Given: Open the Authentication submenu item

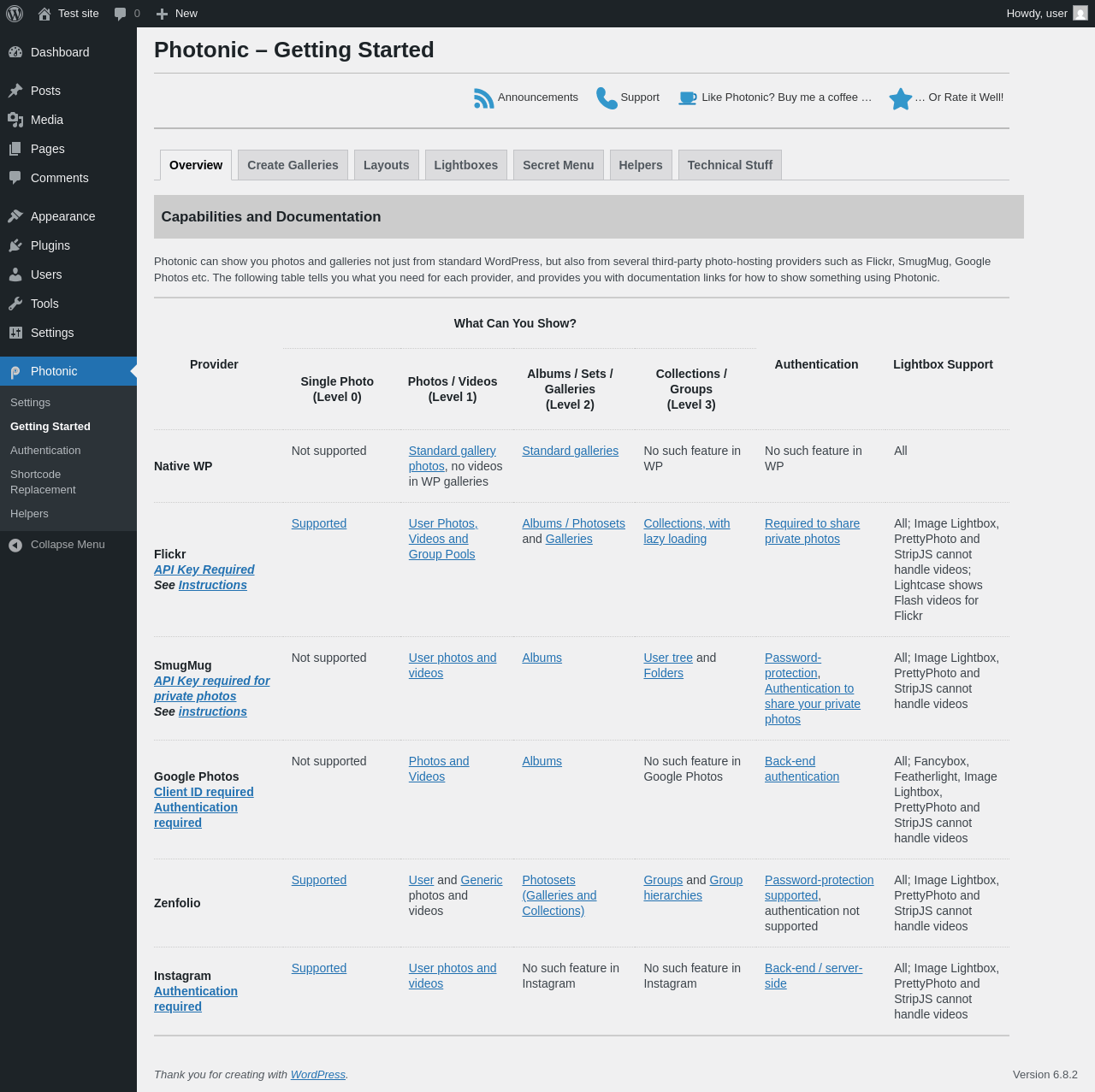Looking at the screenshot, I should pyautogui.click(x=68, y=451).
